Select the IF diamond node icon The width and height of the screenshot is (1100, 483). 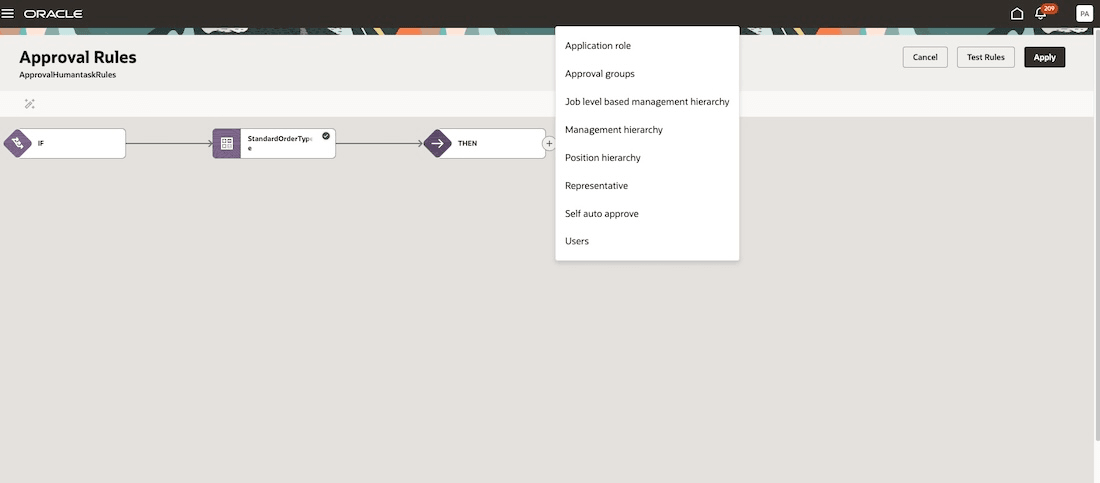point(17,143)
